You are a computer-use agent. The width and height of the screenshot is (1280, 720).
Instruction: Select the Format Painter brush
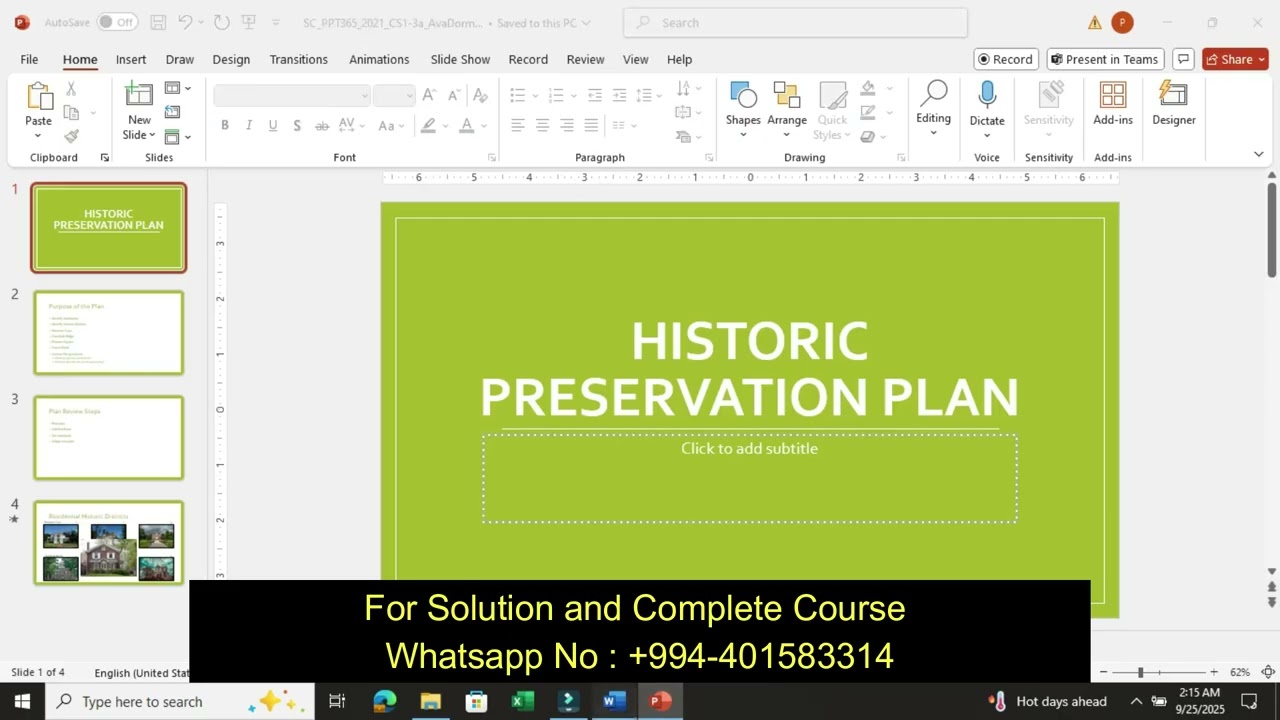71,136
